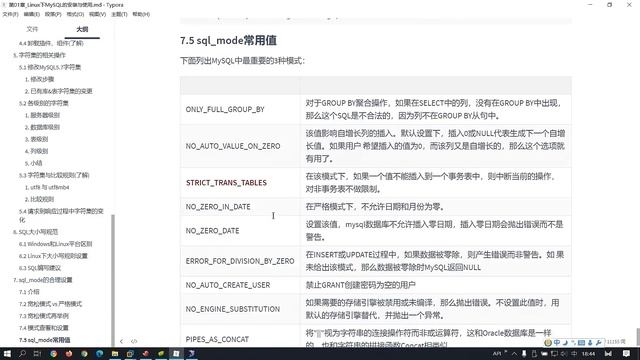Open the Windows notification center
640x360 pixels.
627,353
